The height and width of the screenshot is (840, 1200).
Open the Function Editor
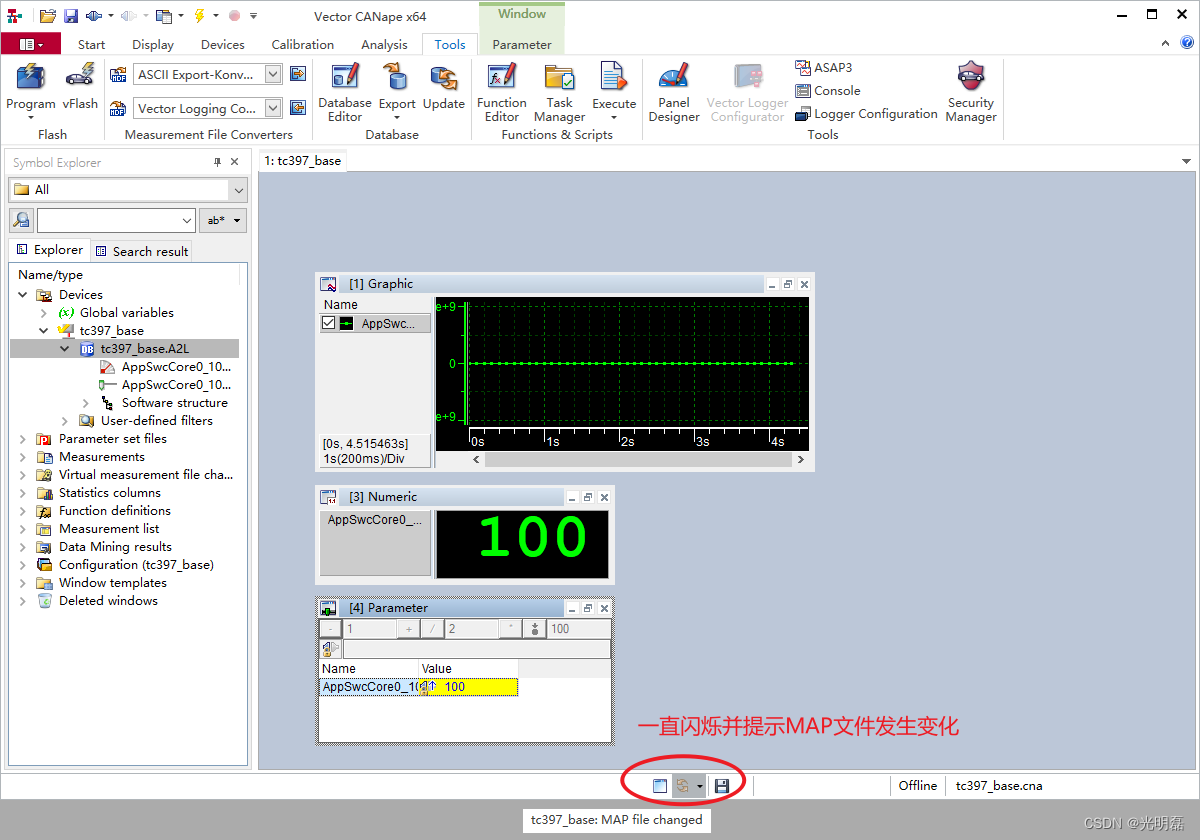click(502, 93)
